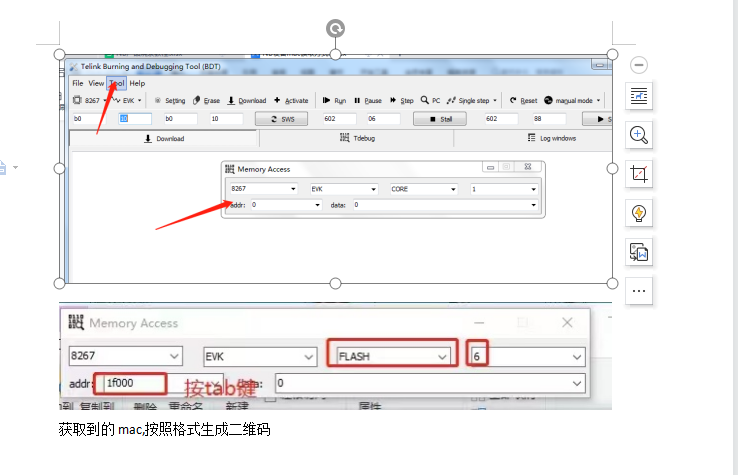
Task: Click the lightbulb suggestion icon
Action: 639,212
